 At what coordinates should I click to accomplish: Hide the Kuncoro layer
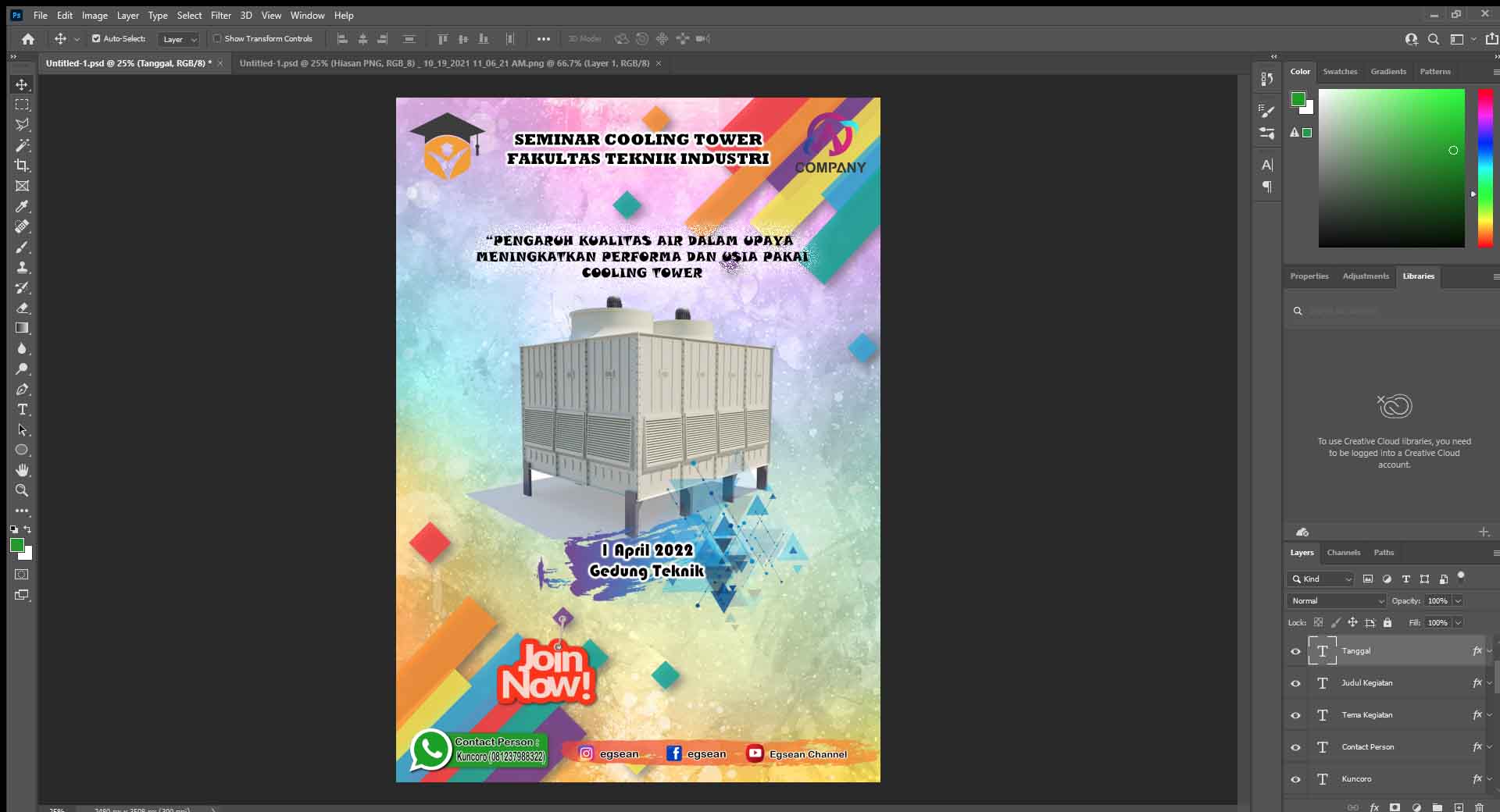1295,779
